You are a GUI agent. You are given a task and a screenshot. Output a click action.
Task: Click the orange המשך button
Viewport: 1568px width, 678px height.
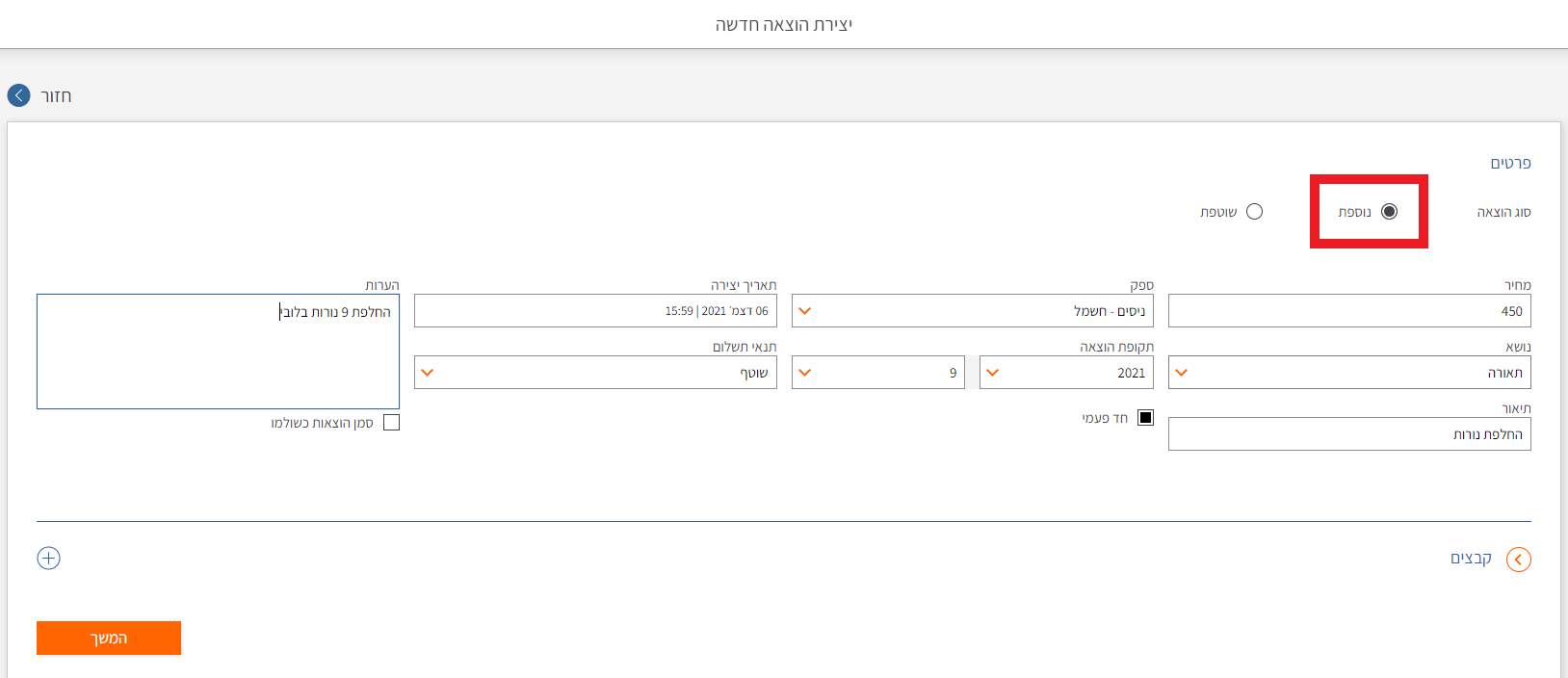pyautogui.click(x=109, y=638)
